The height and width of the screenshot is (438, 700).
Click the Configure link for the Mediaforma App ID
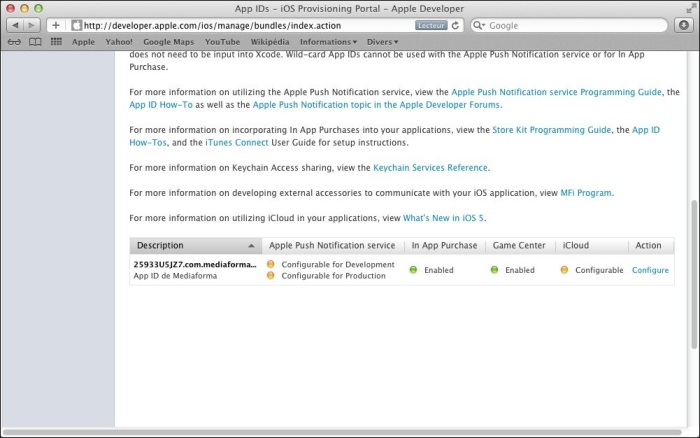650,270
